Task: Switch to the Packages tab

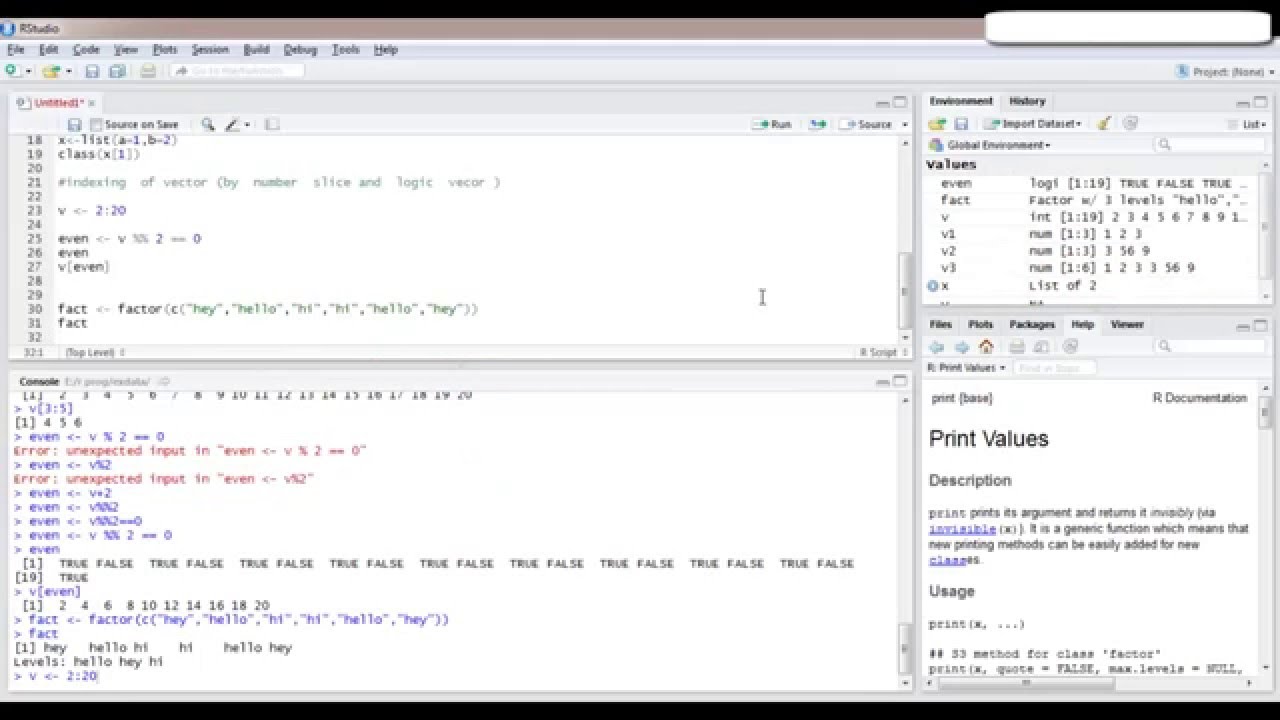Action: 1032,324
